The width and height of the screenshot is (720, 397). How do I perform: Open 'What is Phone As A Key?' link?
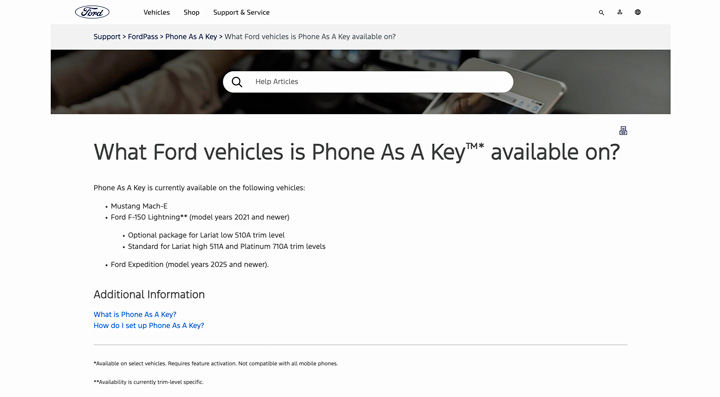pyautogui.click(x=135, y=314)
